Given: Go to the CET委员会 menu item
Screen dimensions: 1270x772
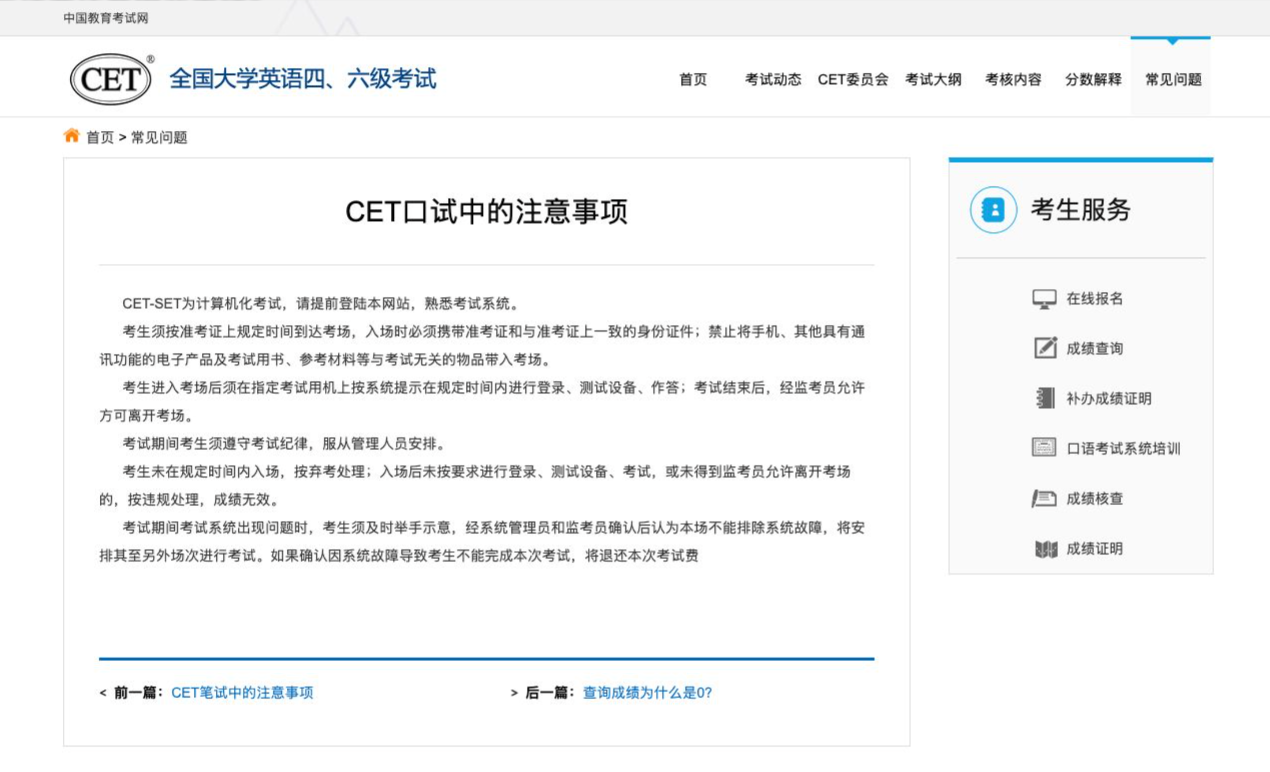Looking at the screenshot, I should [853, 80].
